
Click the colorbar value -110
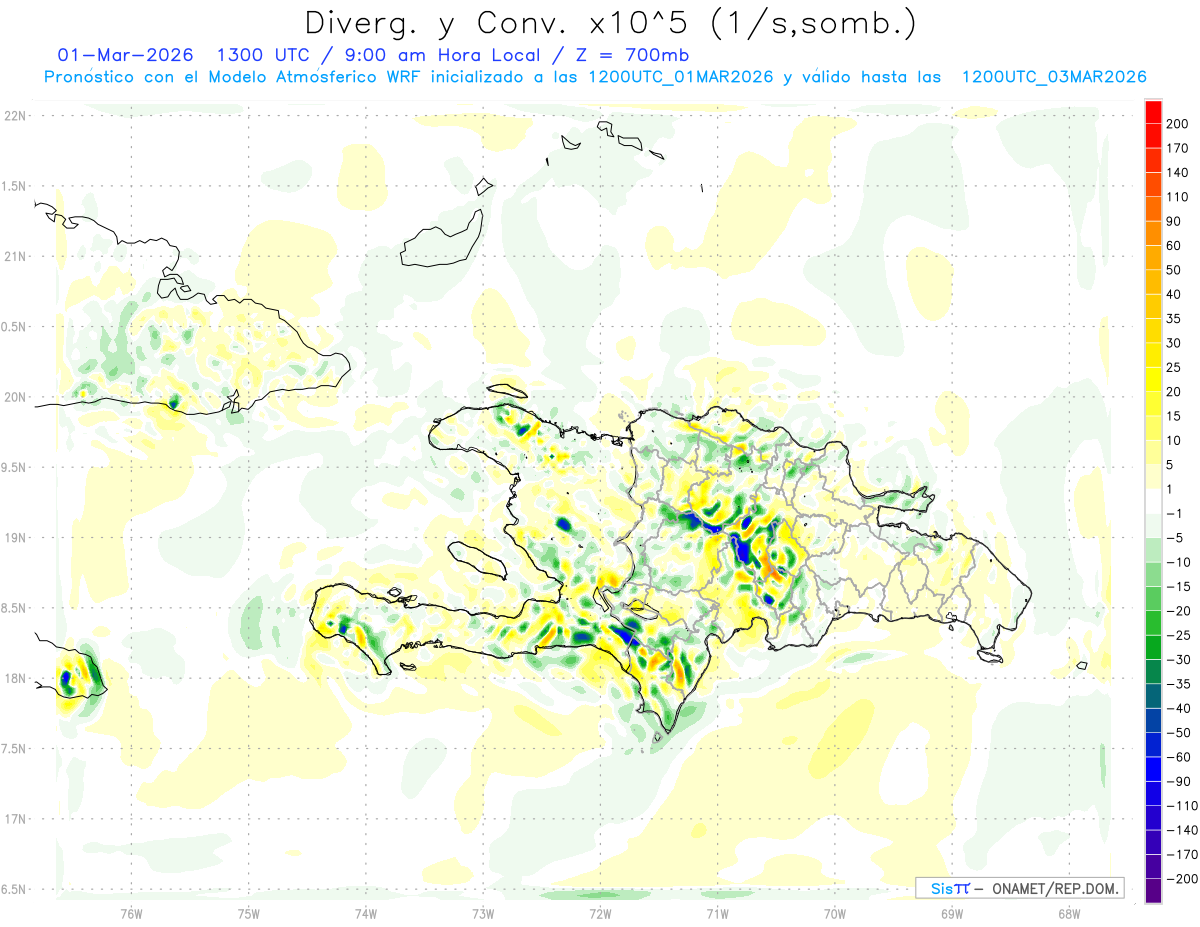pos(1183,806)
